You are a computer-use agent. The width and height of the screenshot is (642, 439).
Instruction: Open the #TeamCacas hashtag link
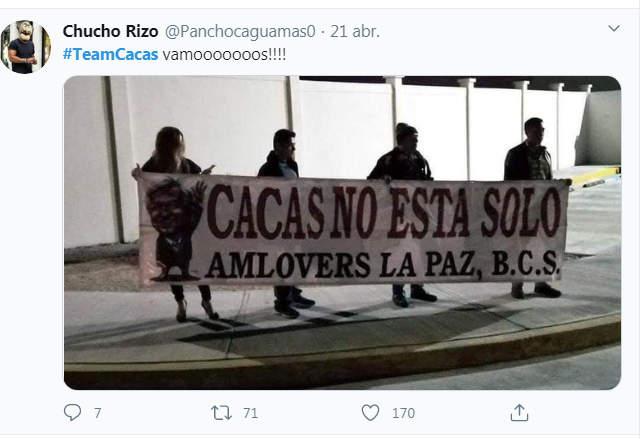[x=110, y=54]
